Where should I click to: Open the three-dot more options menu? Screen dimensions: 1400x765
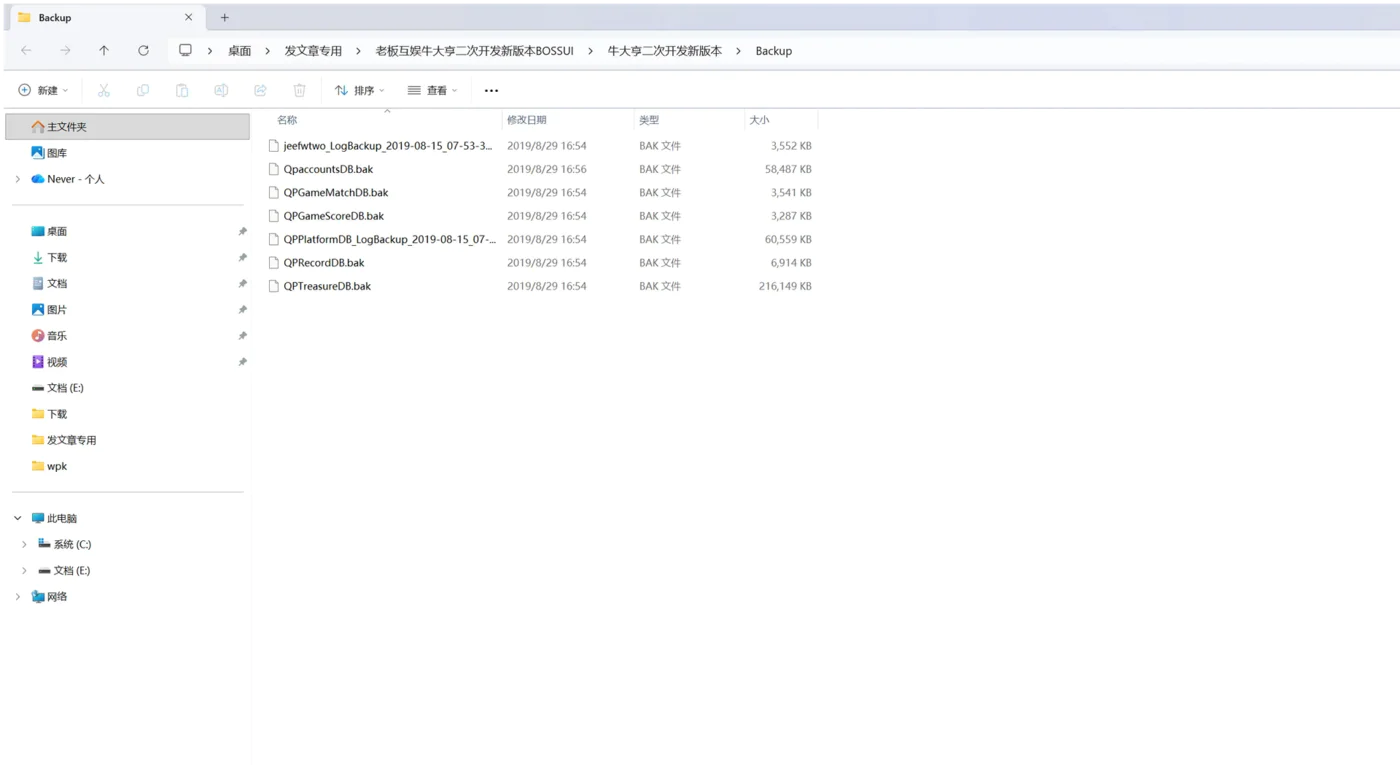pyautogui.click(x=491, y=90)
